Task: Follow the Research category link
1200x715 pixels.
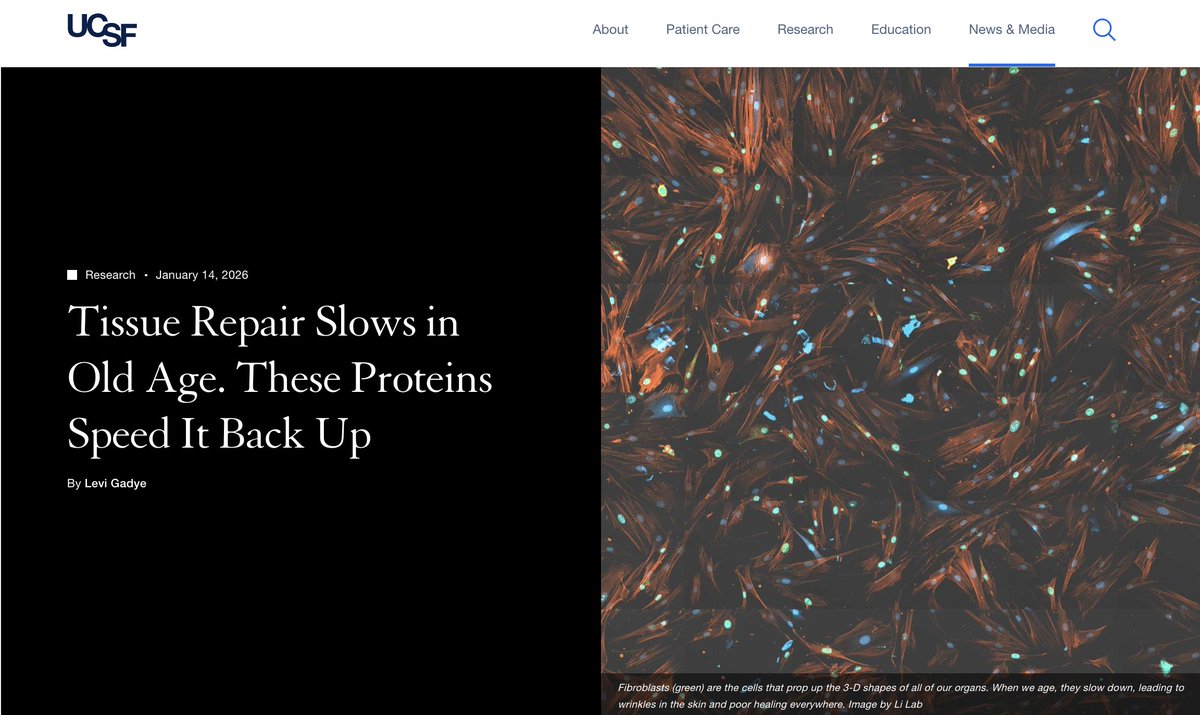Action: [x=110, y=275]
